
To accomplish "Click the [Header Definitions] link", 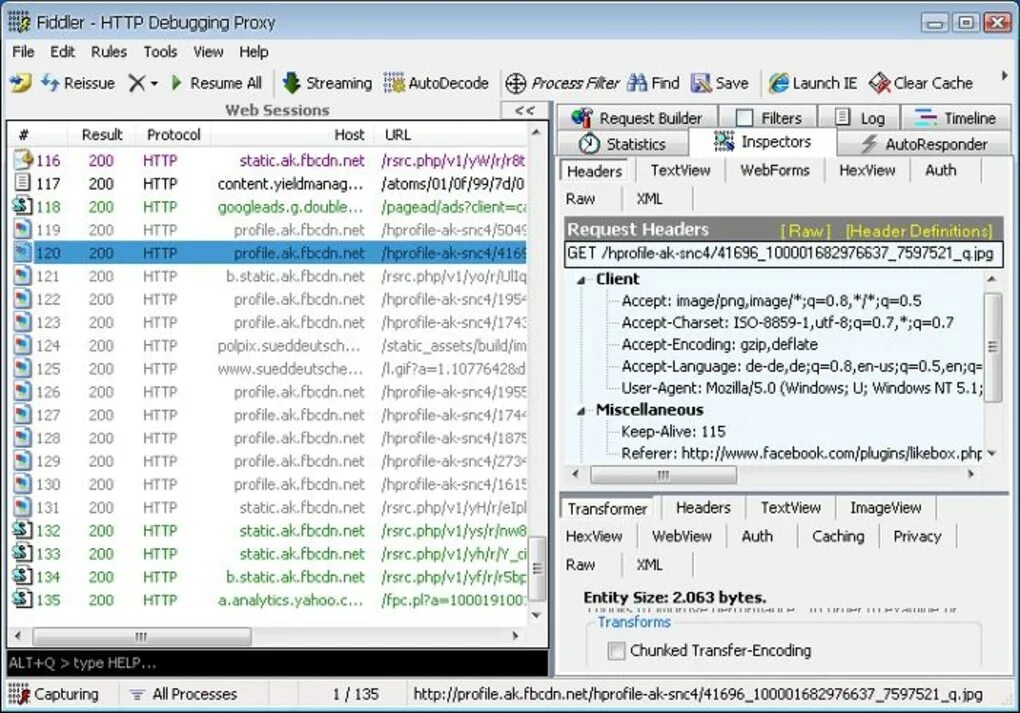I will pos(919,231).
